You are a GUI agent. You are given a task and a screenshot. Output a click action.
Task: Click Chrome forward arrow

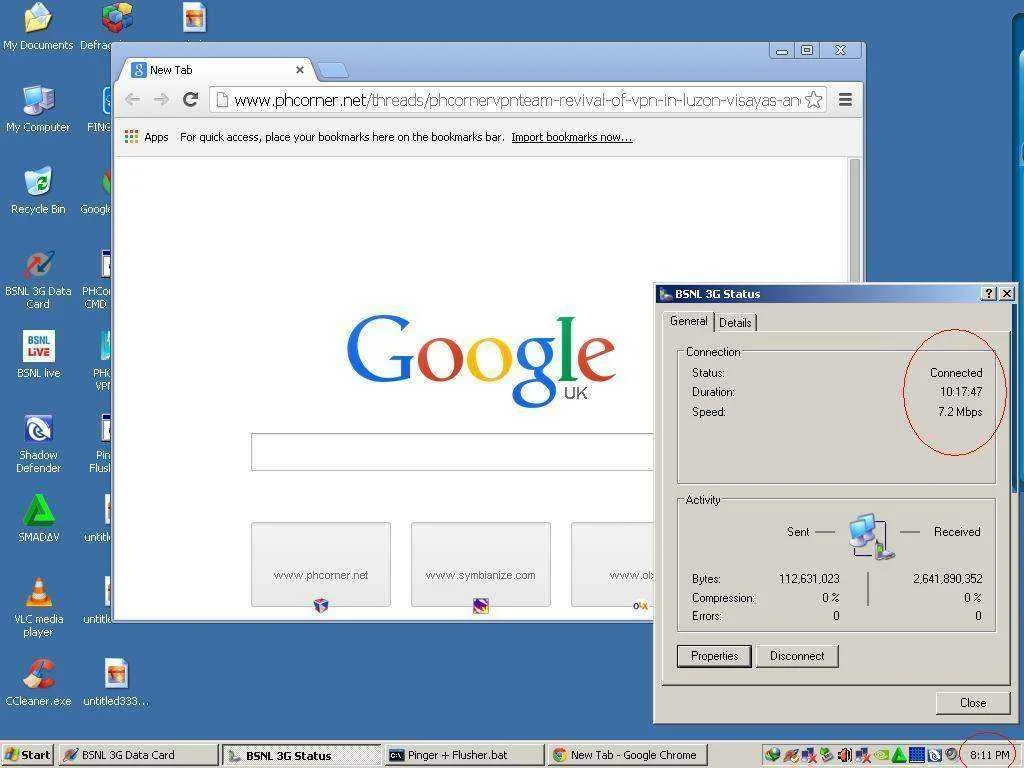tap(161, 100)
